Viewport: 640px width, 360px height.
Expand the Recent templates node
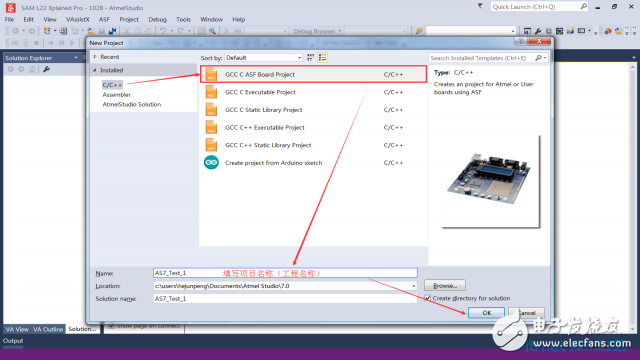click(95, 57)
